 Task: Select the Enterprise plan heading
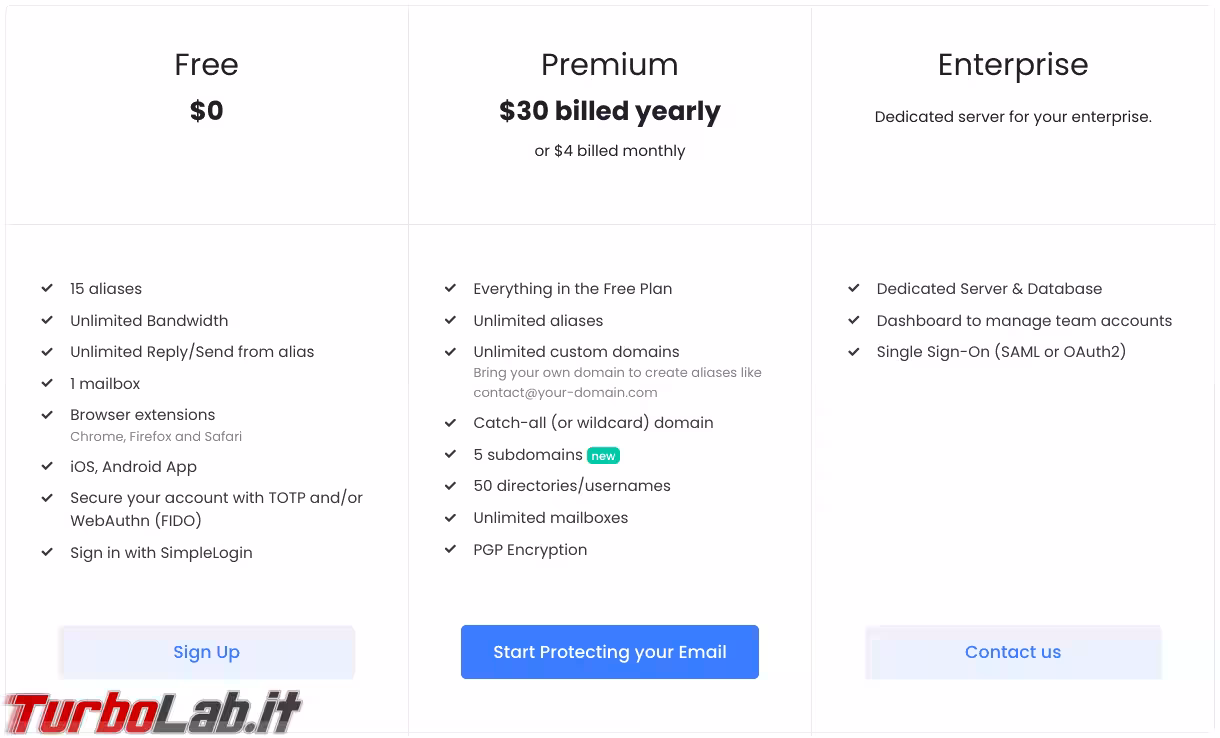tap(1012, 64)
